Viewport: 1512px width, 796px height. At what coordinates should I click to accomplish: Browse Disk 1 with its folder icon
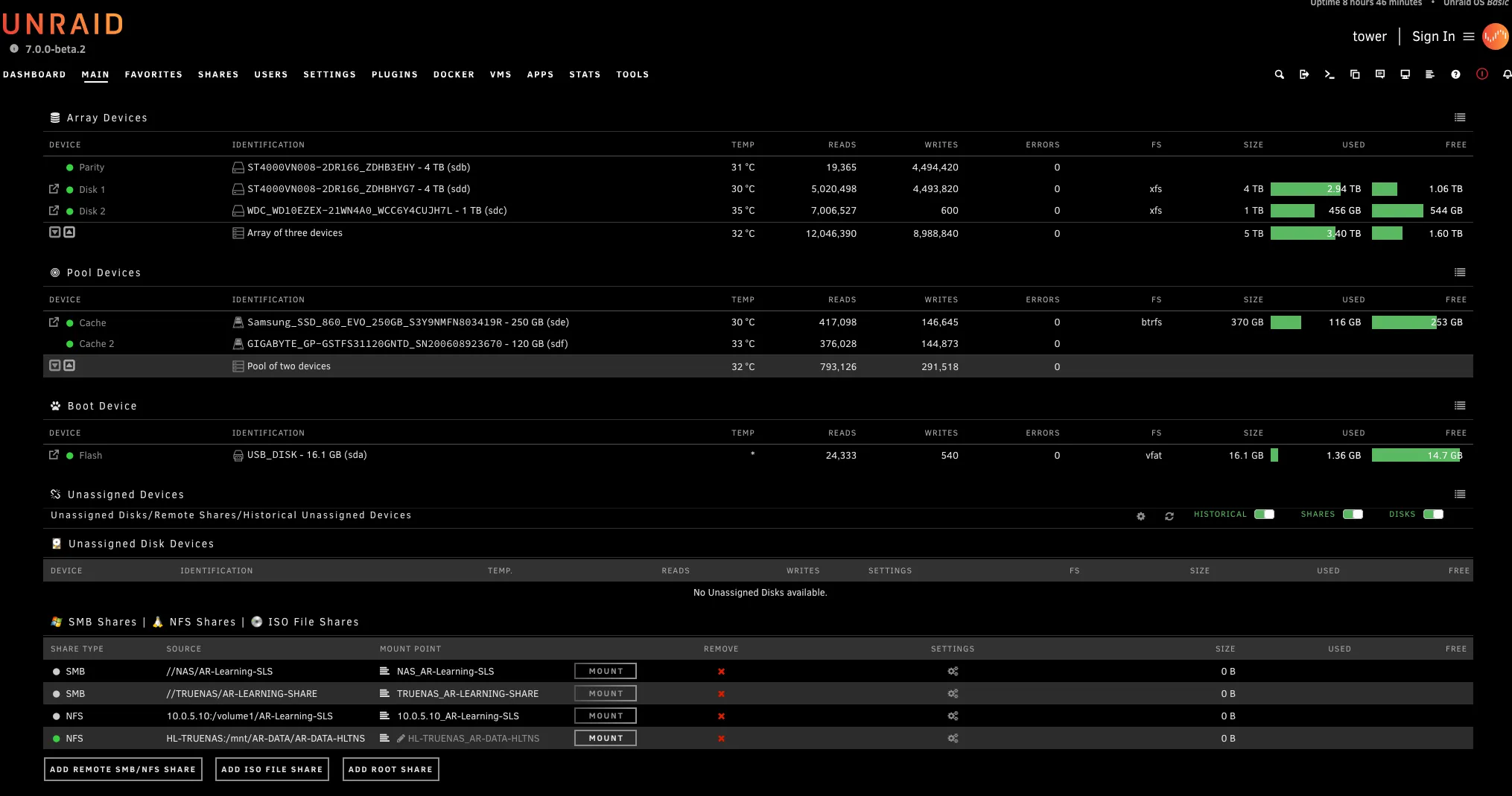coord(54,189)
